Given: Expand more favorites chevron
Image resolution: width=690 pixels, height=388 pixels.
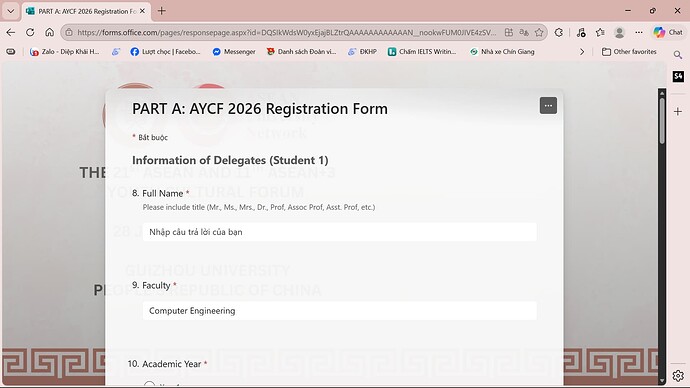Looking at the screenshot, I should pos(582,51).
